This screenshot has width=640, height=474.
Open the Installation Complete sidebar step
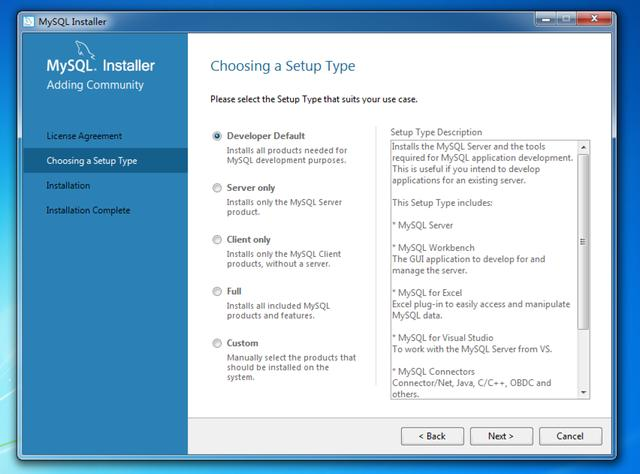pos(88,211)
